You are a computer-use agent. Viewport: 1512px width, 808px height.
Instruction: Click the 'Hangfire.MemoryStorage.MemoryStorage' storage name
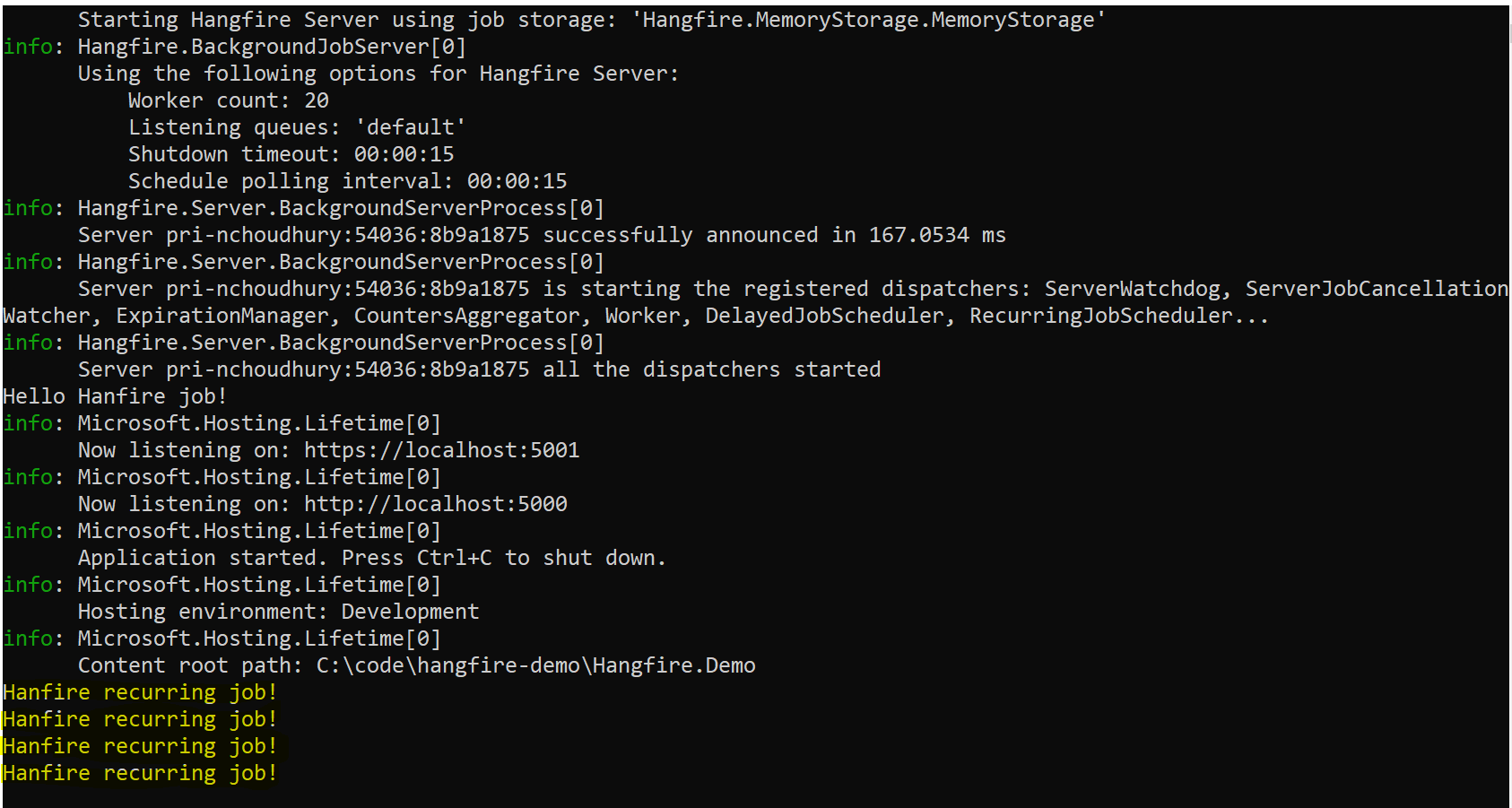(x=868, y=20)
